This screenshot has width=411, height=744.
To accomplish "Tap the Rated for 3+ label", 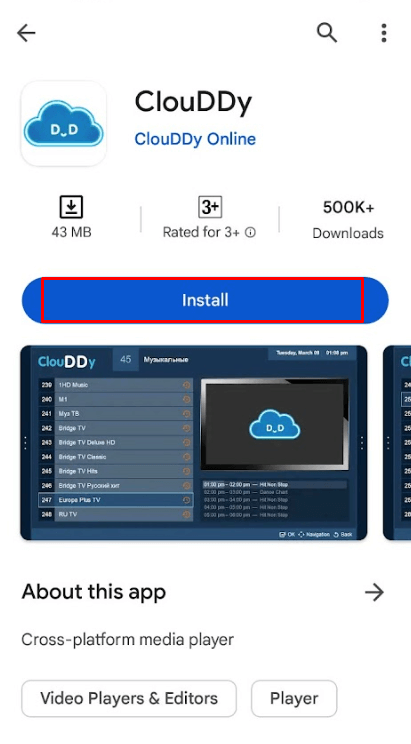I will (201, 232).
